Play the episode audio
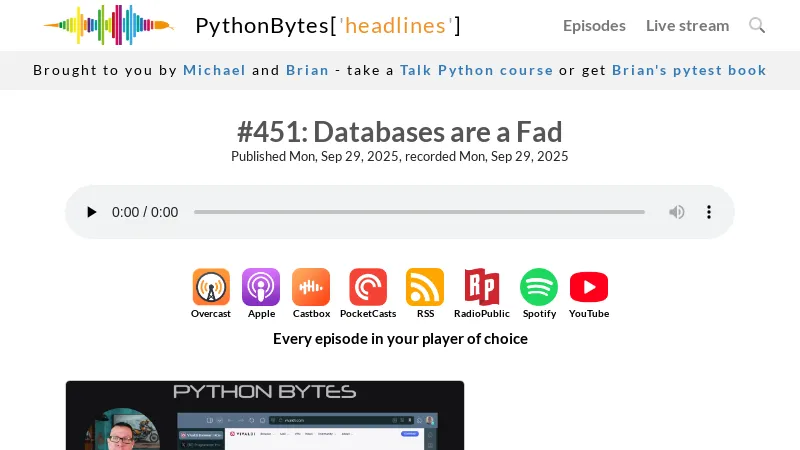Screen dimensions: 800x450 tap(92, 212)
